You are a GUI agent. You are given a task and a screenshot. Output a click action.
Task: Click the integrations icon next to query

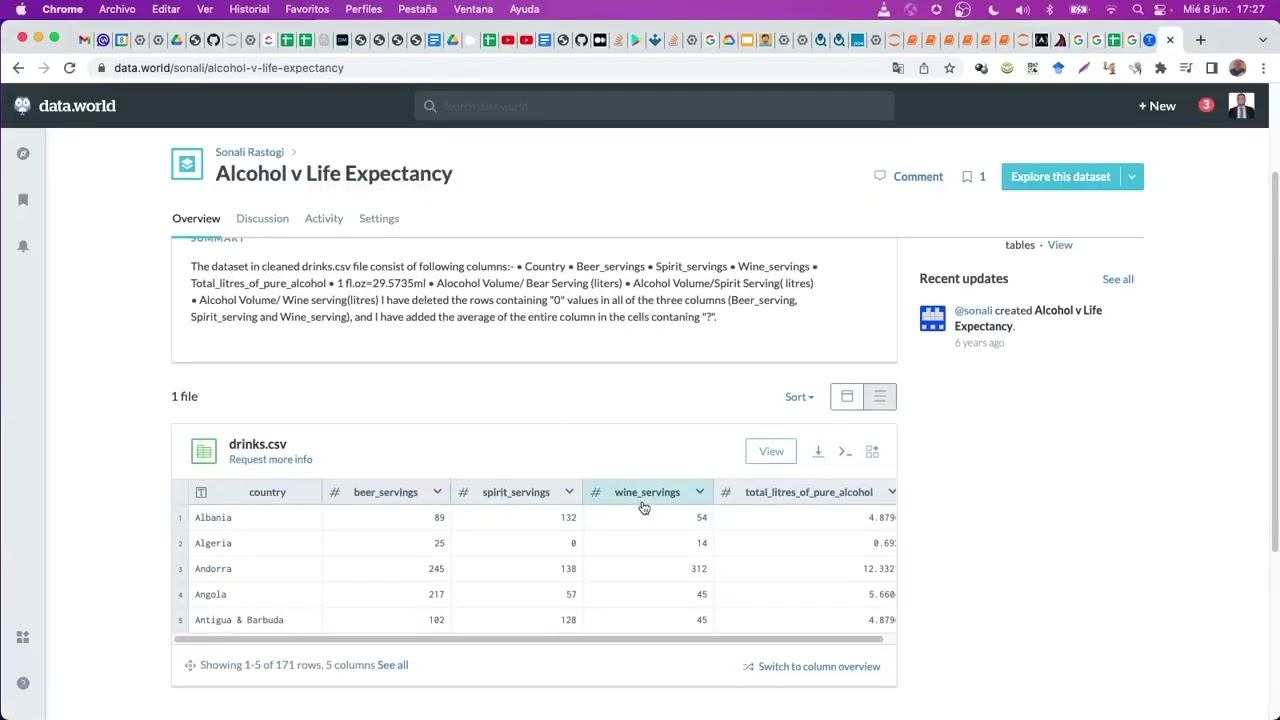(x=872, y=452)
